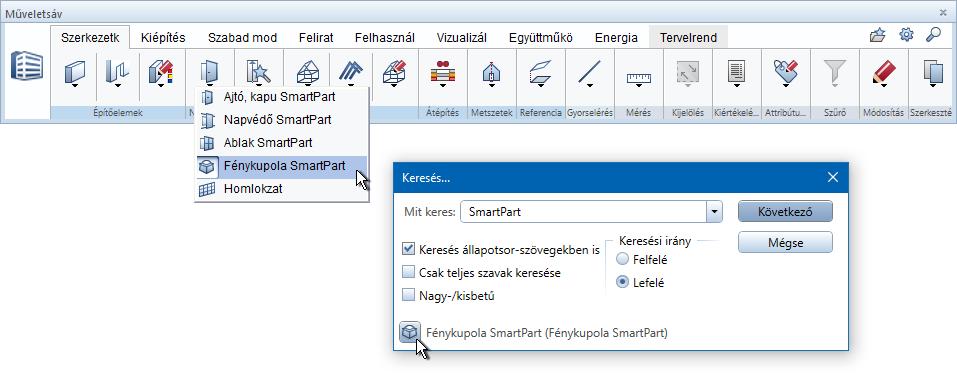Click the Kijelölés selection arrows icon

688,73
